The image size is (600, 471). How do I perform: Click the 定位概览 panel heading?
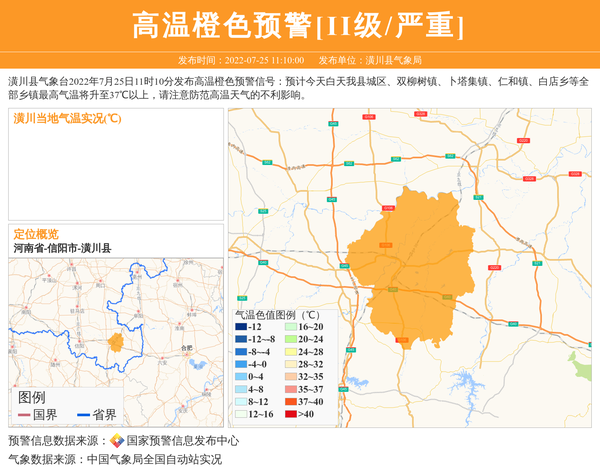tap(36, 234)
